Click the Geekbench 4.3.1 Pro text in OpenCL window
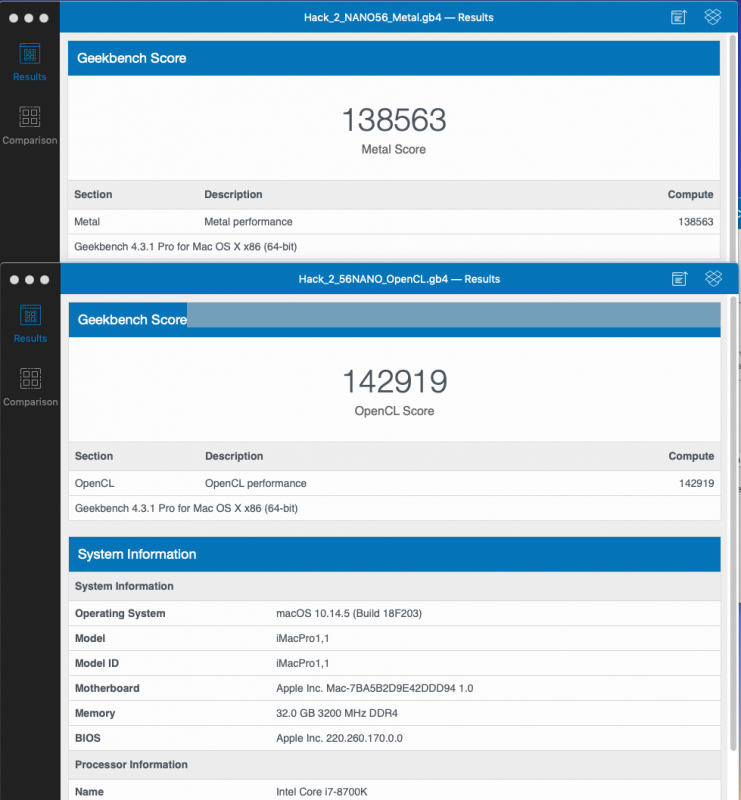Image resolution: width=741 pixels, height=800 pixels. (x=186, y=509)
